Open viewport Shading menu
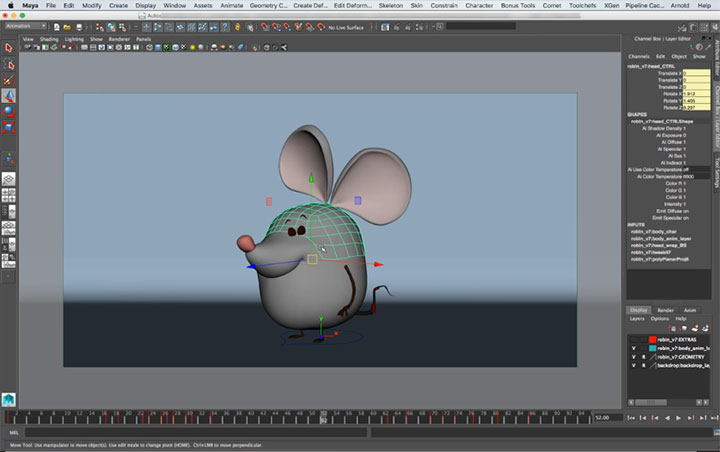 (x=49, y=39)
